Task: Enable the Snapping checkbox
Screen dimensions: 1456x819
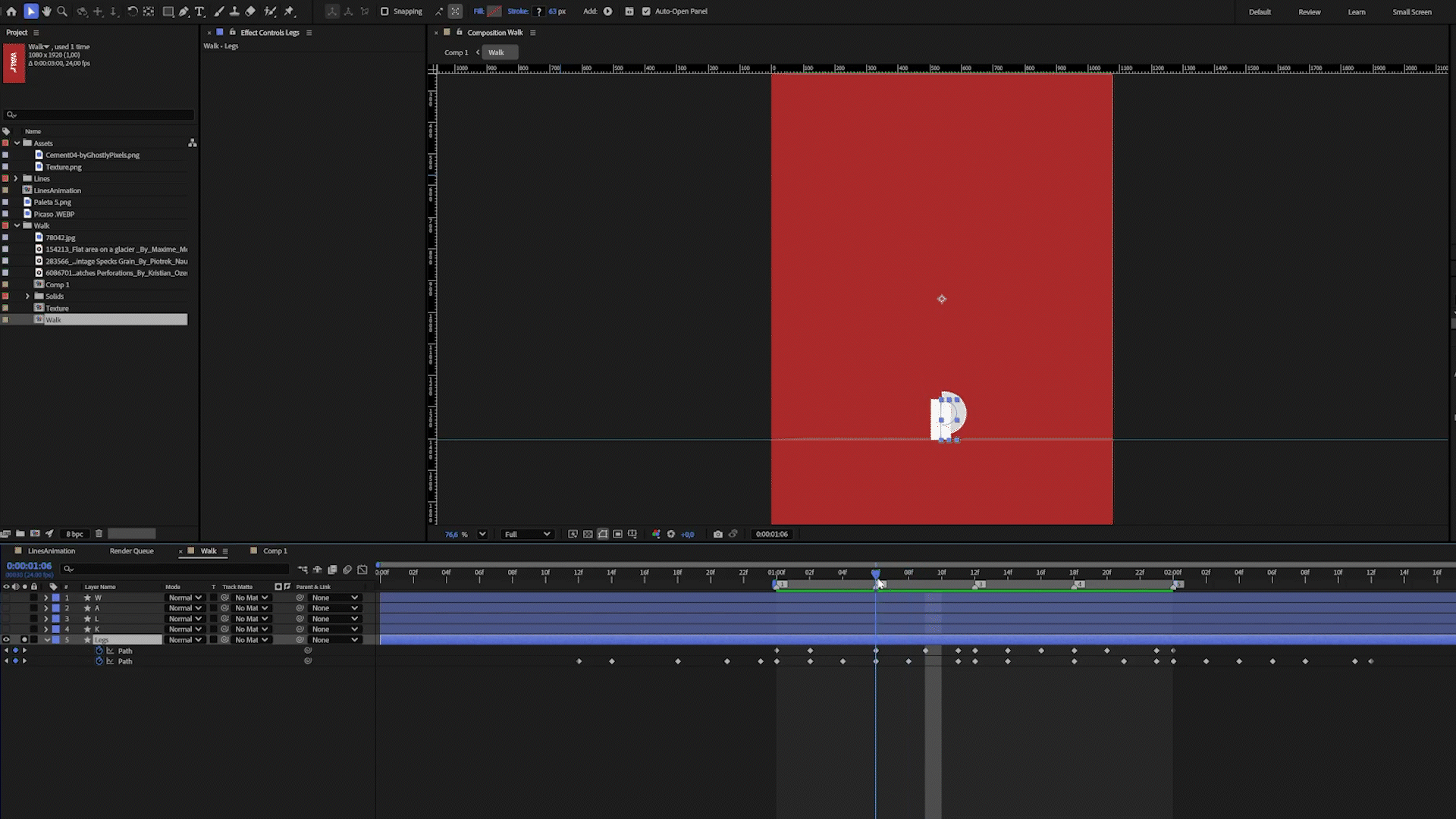Action: [x=384, y=11]
